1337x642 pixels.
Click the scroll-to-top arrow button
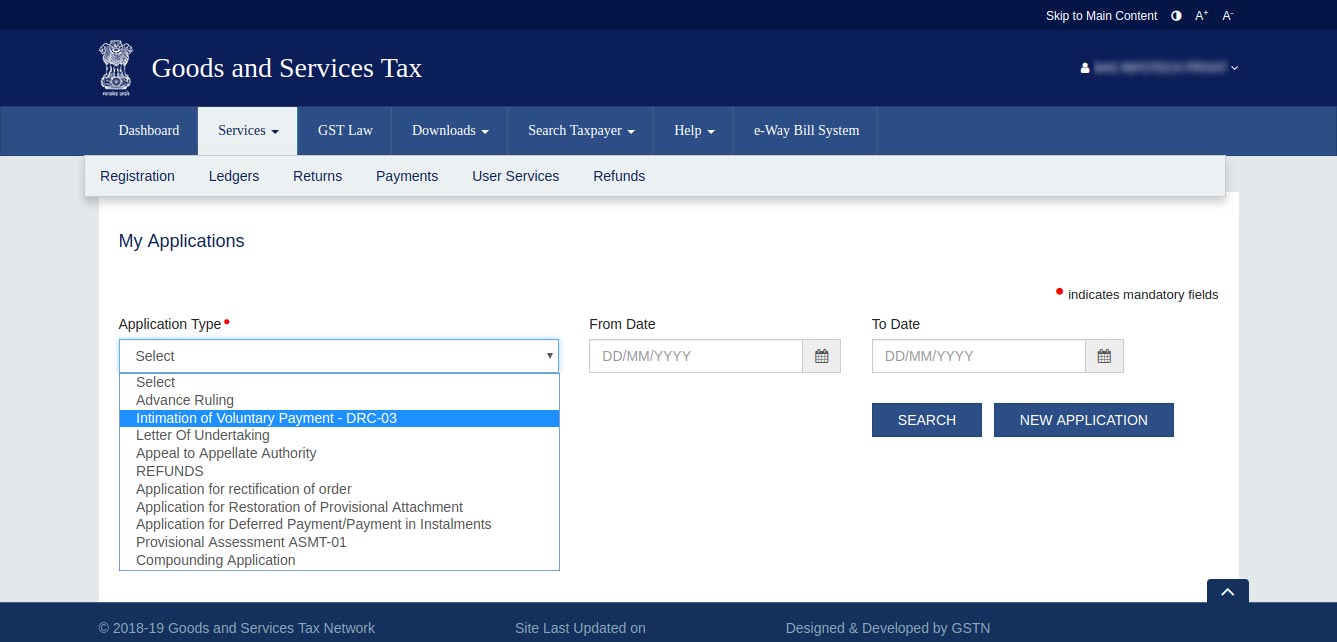[x=1227, y=592]
